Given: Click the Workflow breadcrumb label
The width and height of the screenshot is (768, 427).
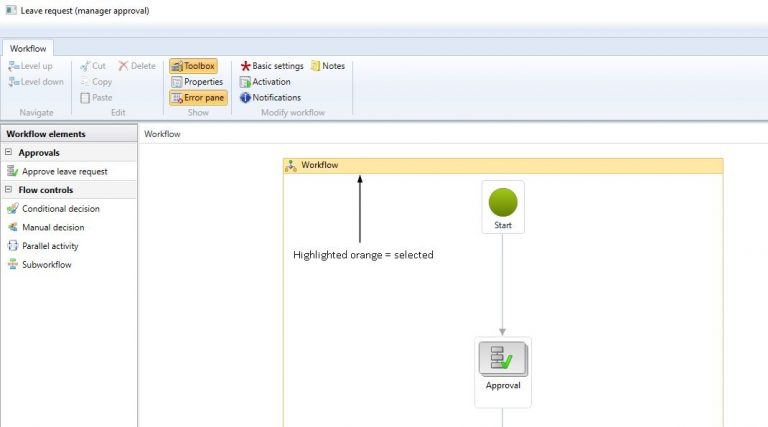Looking at the screenshot, I should (x=162, y=134).
